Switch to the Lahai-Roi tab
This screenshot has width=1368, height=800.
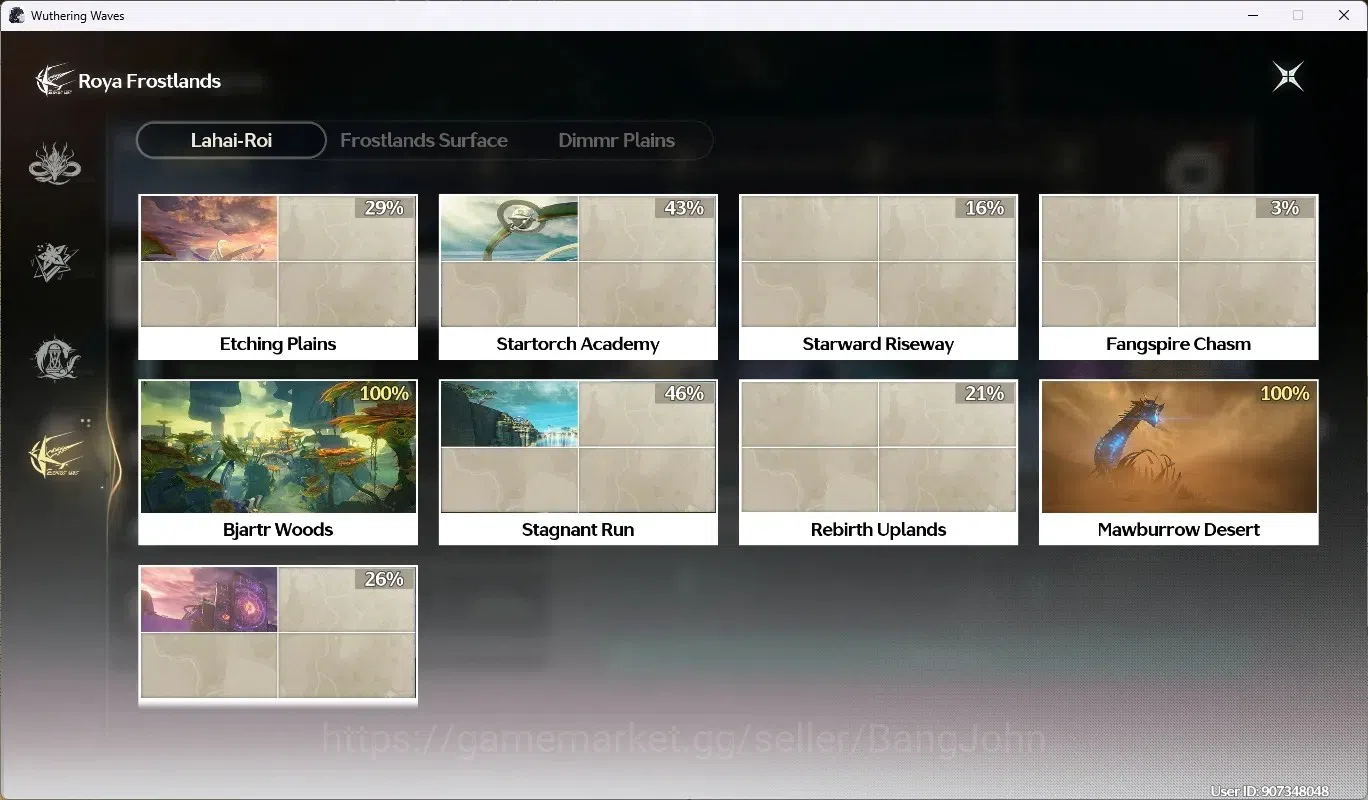point(231,140)
